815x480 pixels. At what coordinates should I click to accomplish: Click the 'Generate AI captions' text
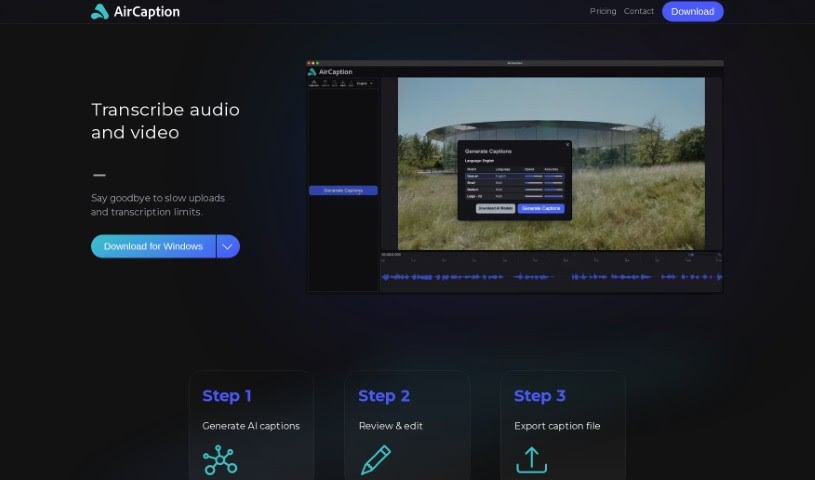point(251,426)
